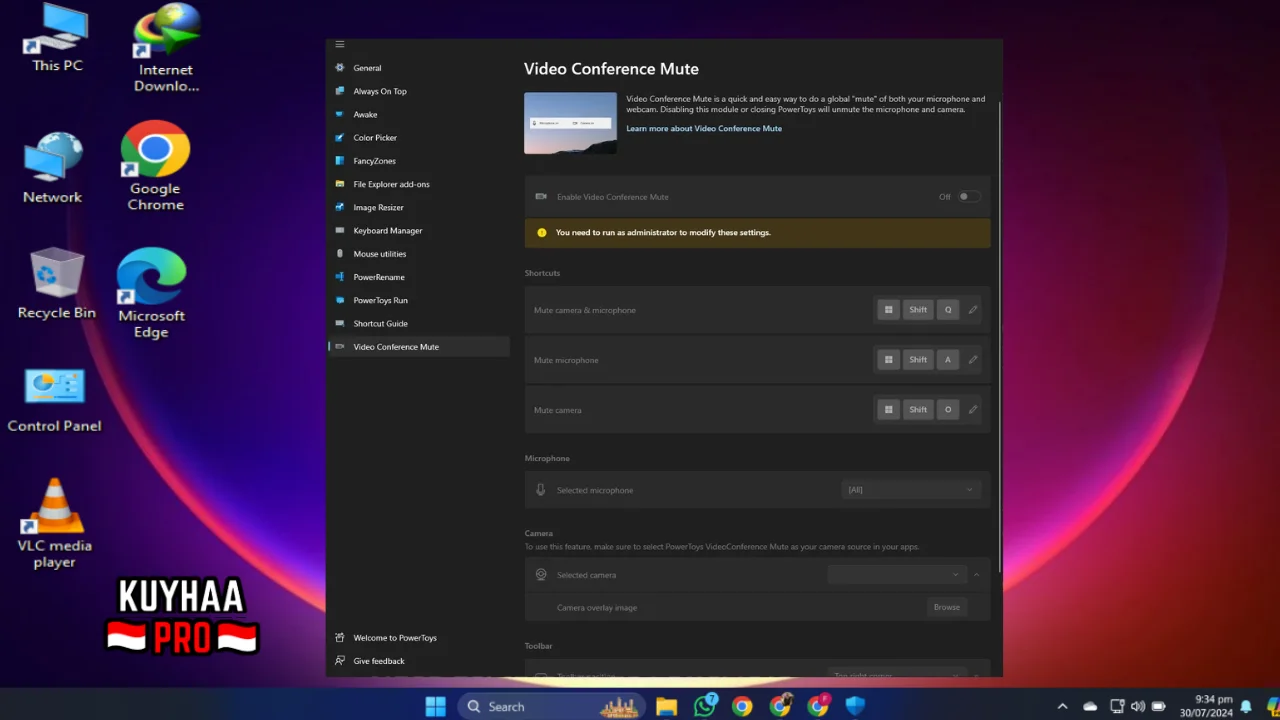Select Mouse utilities in sidebar

pyautogui.click(x=419, y=254)
